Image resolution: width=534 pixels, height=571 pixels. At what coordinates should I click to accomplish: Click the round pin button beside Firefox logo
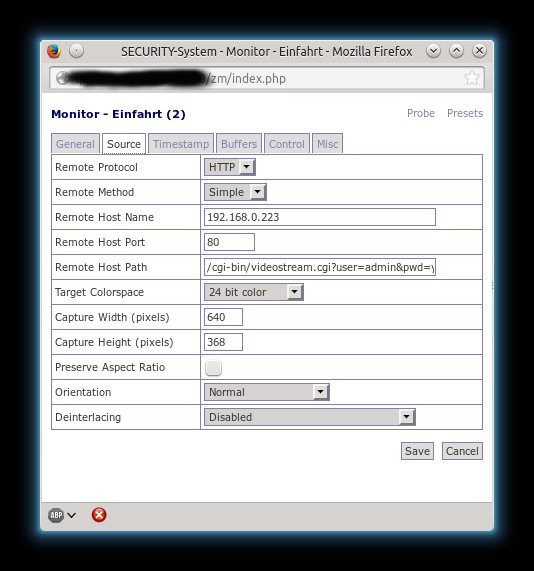coord(76,51)
